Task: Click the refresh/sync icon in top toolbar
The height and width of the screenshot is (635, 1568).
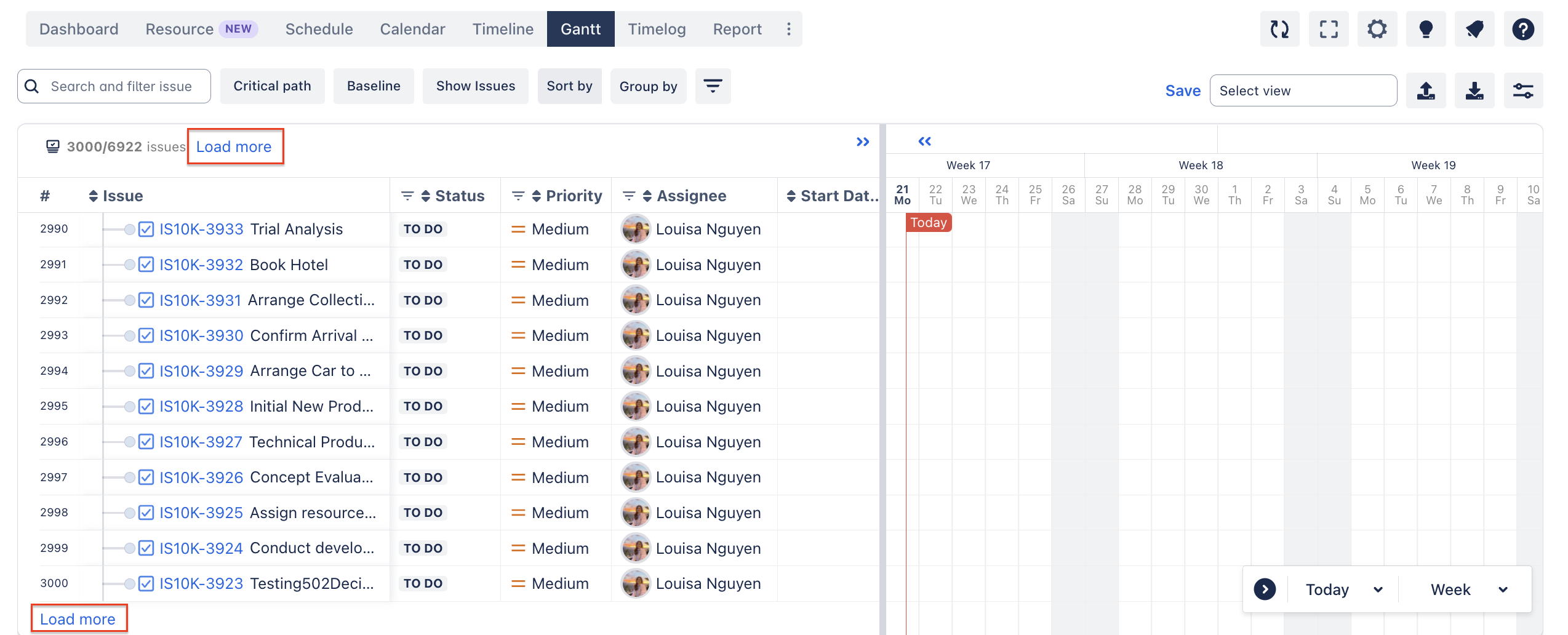Action: click(1279, 29)
